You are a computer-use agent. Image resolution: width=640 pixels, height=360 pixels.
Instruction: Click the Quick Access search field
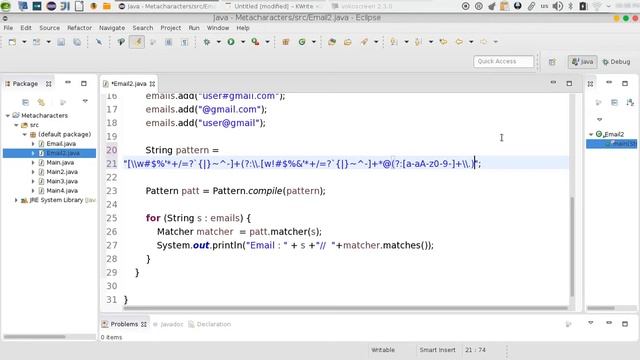503,61
